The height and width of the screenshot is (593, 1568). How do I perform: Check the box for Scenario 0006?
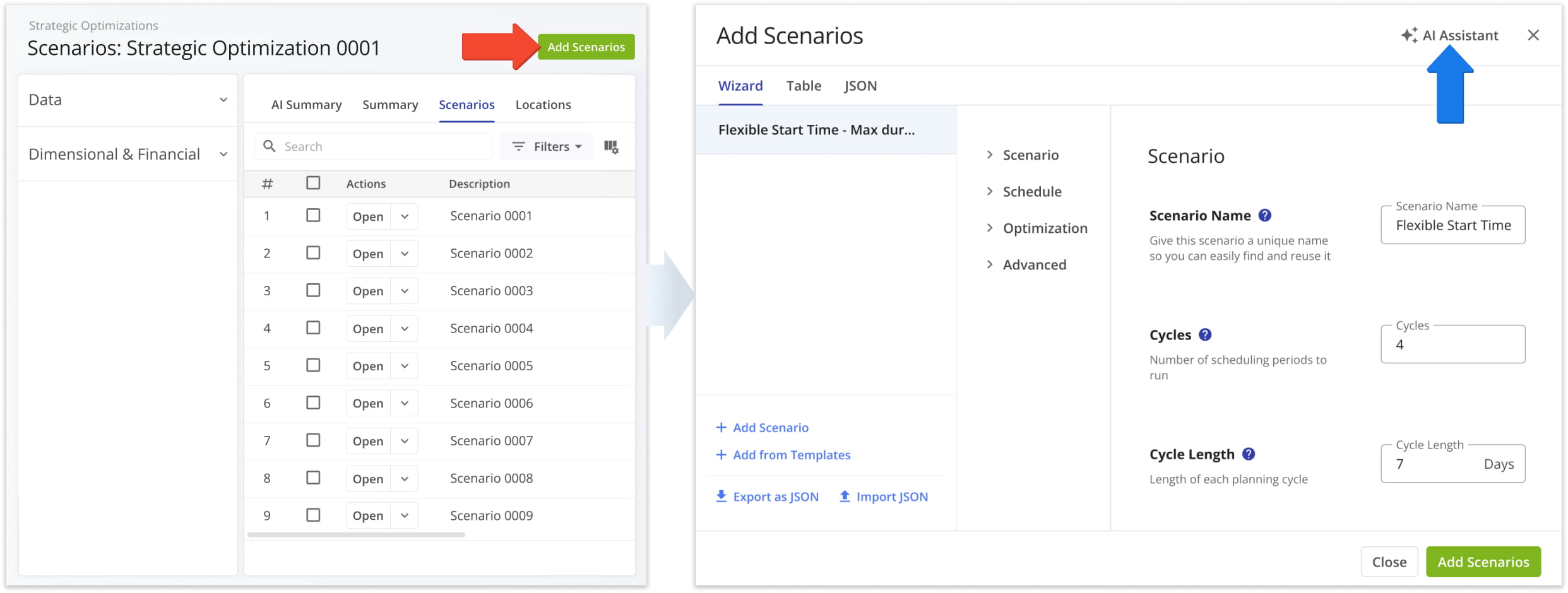click(313, 402)
